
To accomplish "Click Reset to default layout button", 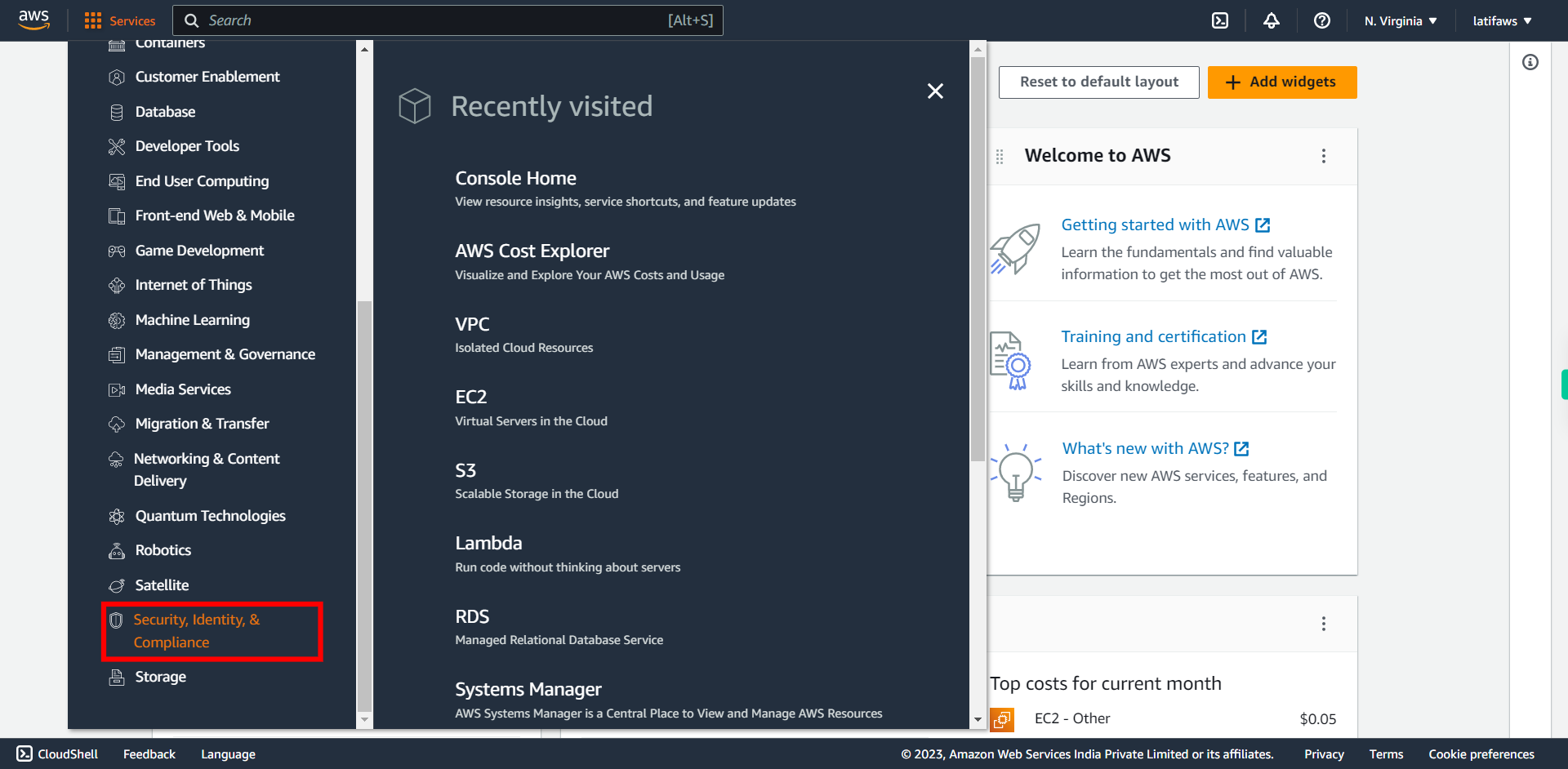I will [x=1098, y=82].
